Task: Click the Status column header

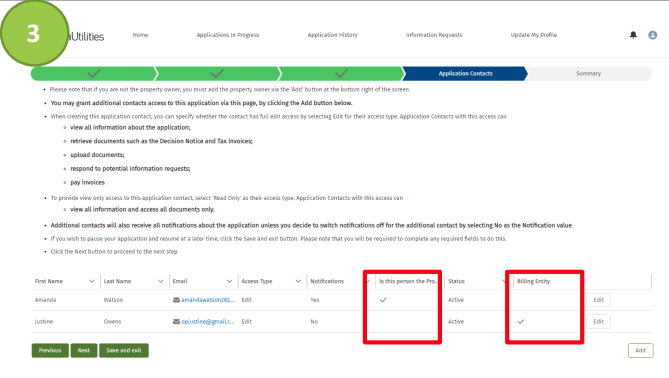Action: pos(456,281)
